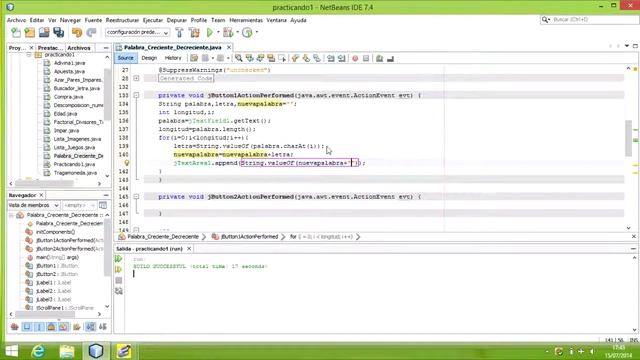
Task: Switch to the History view tab
Action: click(173, 58)
